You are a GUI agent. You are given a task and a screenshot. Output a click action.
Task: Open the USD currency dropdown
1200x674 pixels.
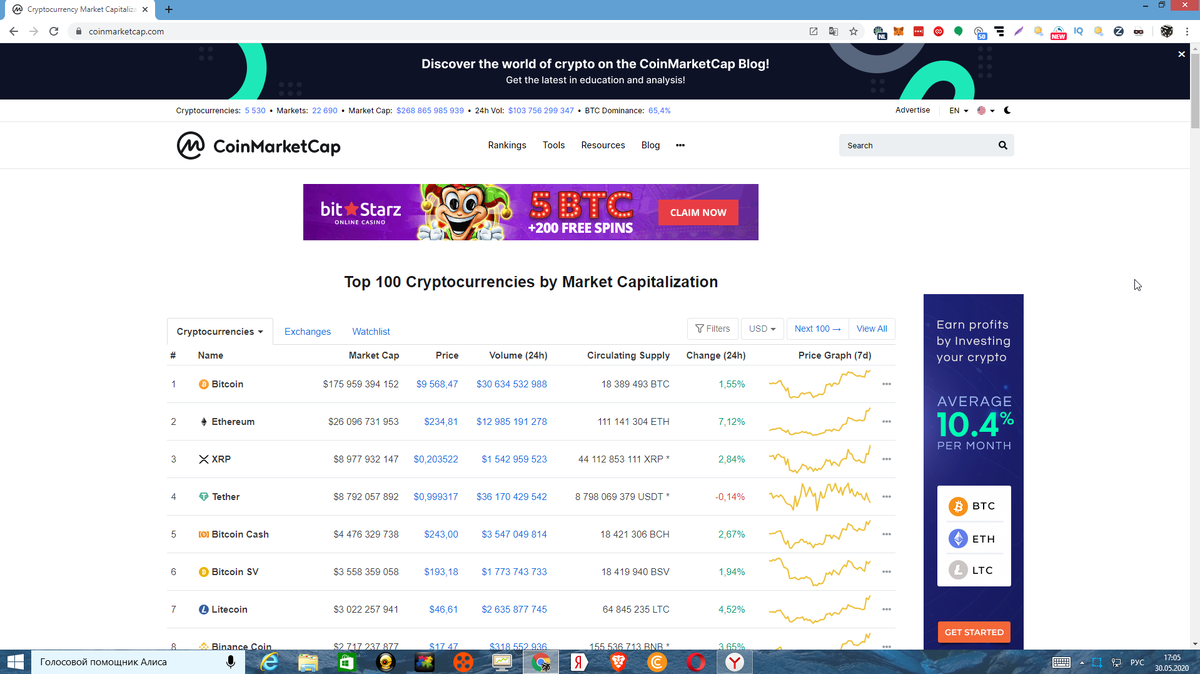[762, 328]
